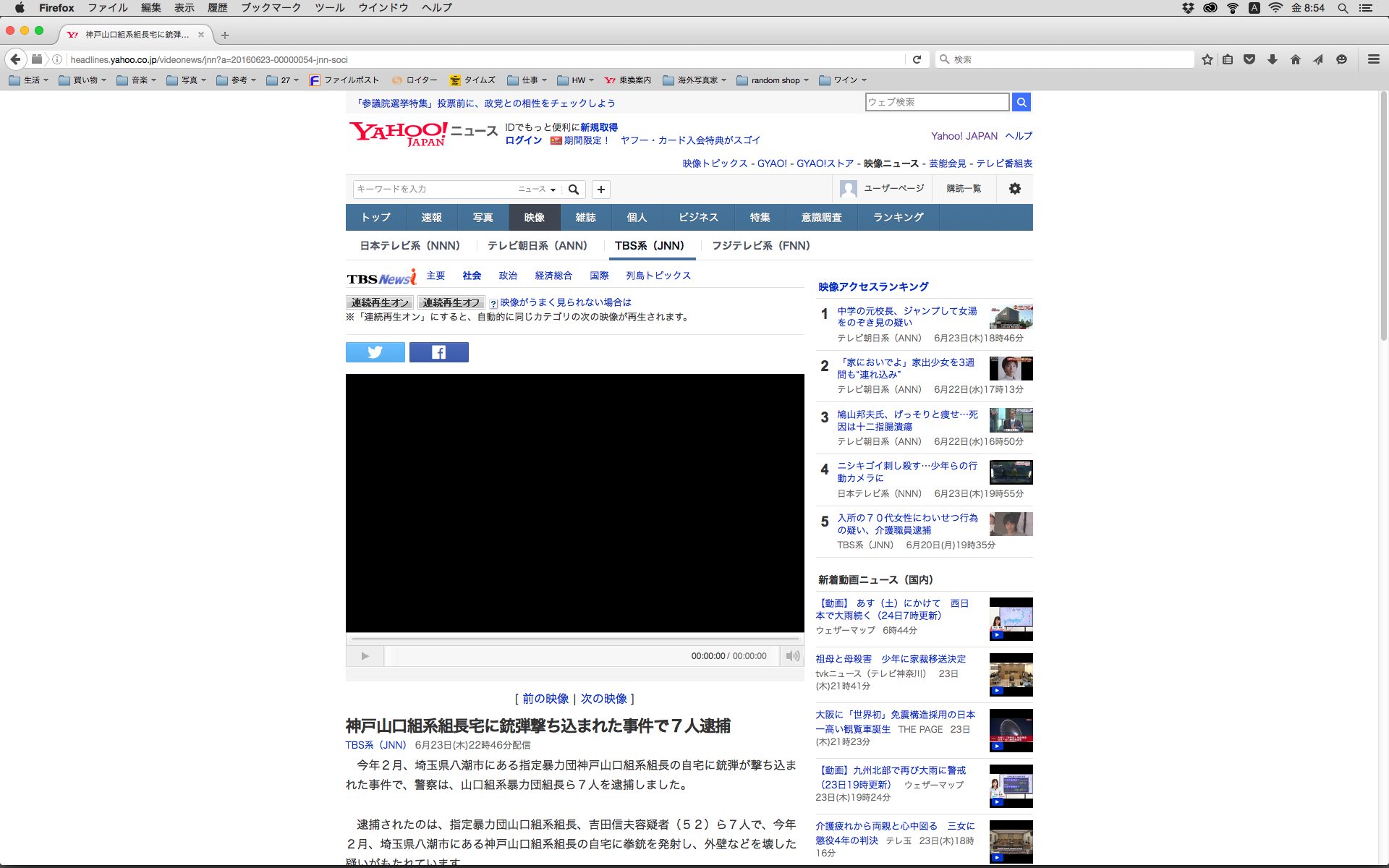Viewport: 1389px width, 868px height.
Task: Expand the random shop bookmarks folder
Action: (x=775, y=80)
